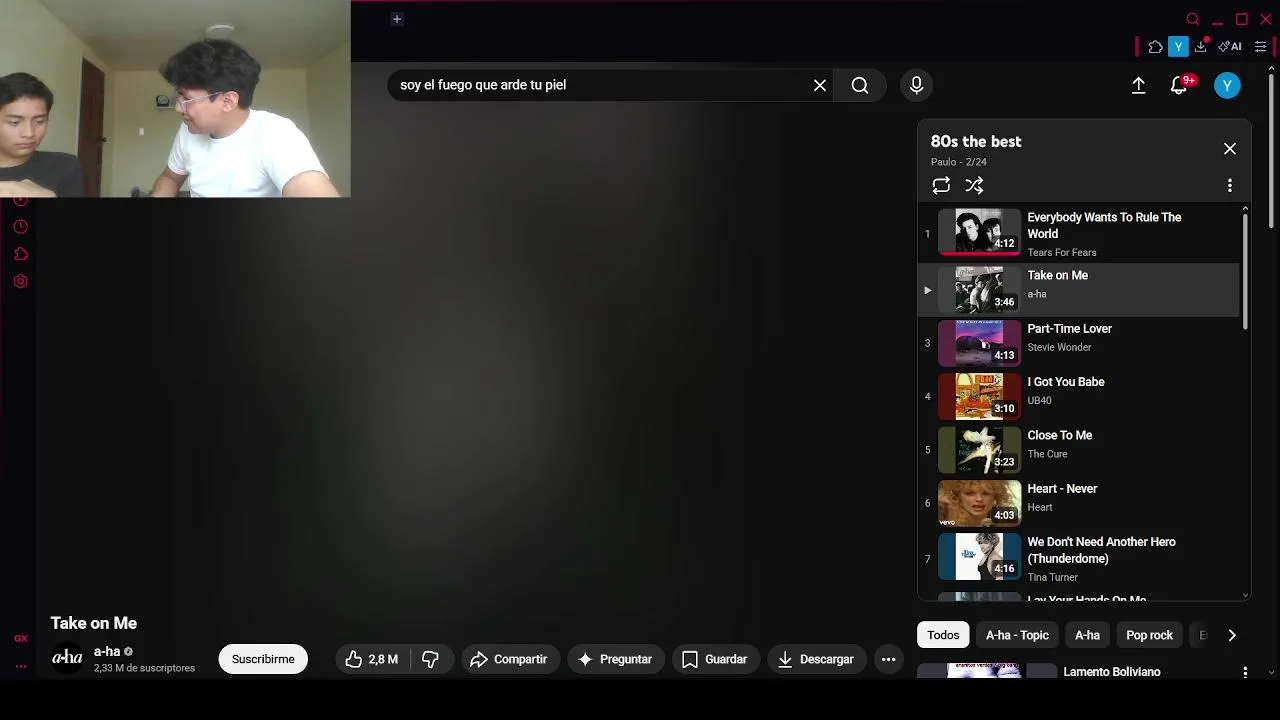The height and width of the screenshot is (720, 1280).
Task: Like the Take on Me video
Action: [x=371, y=659]
